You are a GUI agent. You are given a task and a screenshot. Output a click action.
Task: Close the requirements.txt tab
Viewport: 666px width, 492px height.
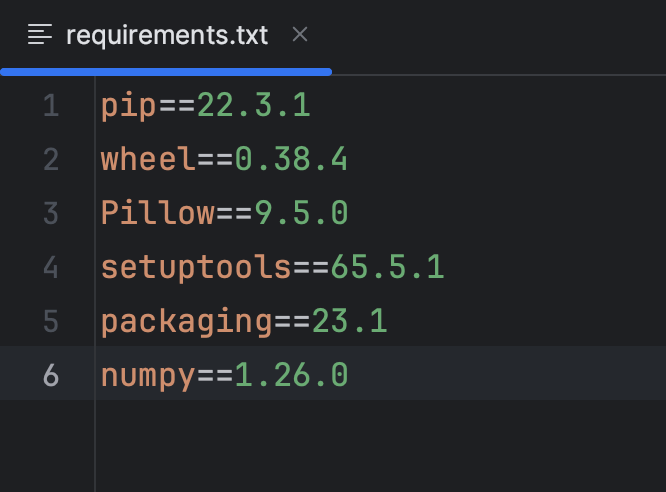click(x=300, y=35)
